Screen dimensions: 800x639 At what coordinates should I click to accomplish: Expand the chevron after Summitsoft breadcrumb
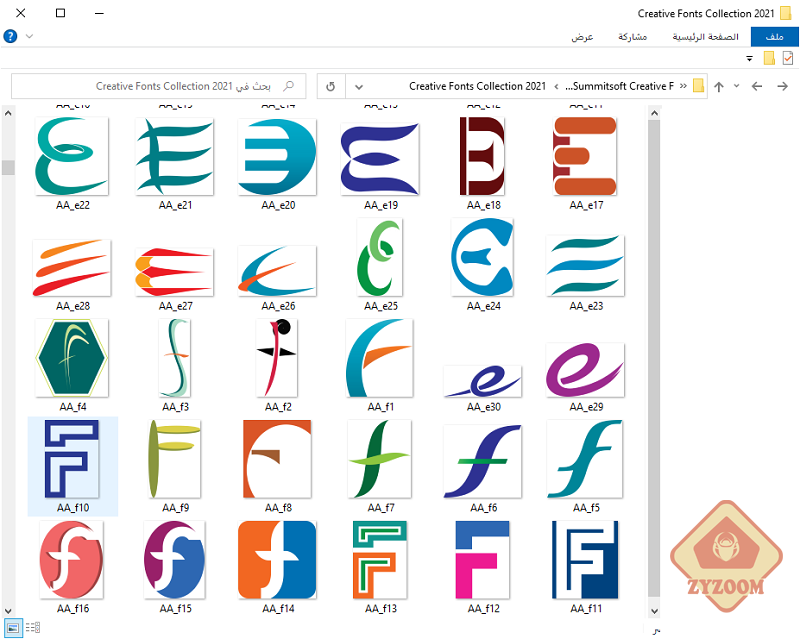(556, 86)
